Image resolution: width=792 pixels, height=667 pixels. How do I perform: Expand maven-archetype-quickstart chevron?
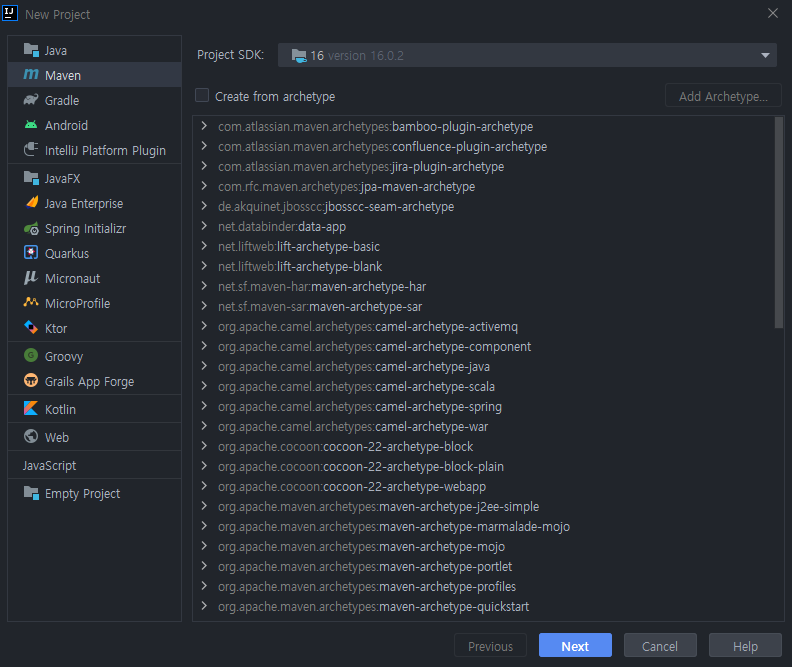point(204,606)
